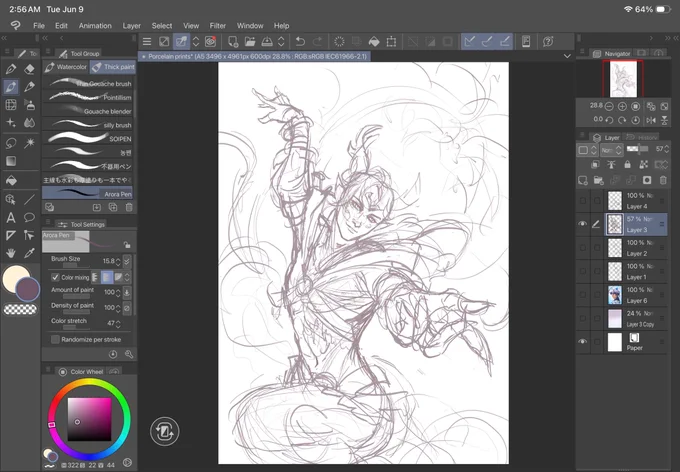Select the Brush tool in toolbox
Screen dimensions: 680x472
click(x=11, y=87)
